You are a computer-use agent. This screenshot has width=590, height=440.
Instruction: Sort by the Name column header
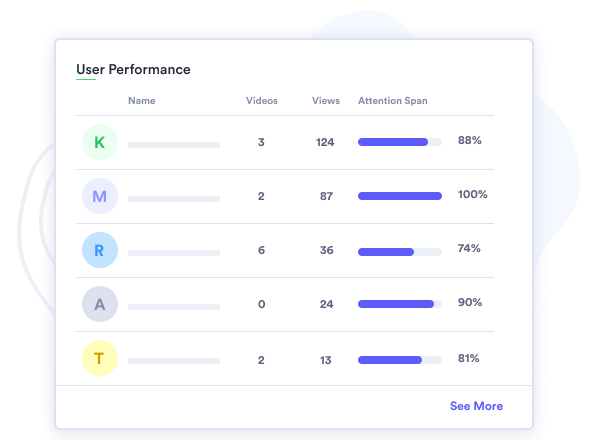pyautogui.click(x=141, y=100)
